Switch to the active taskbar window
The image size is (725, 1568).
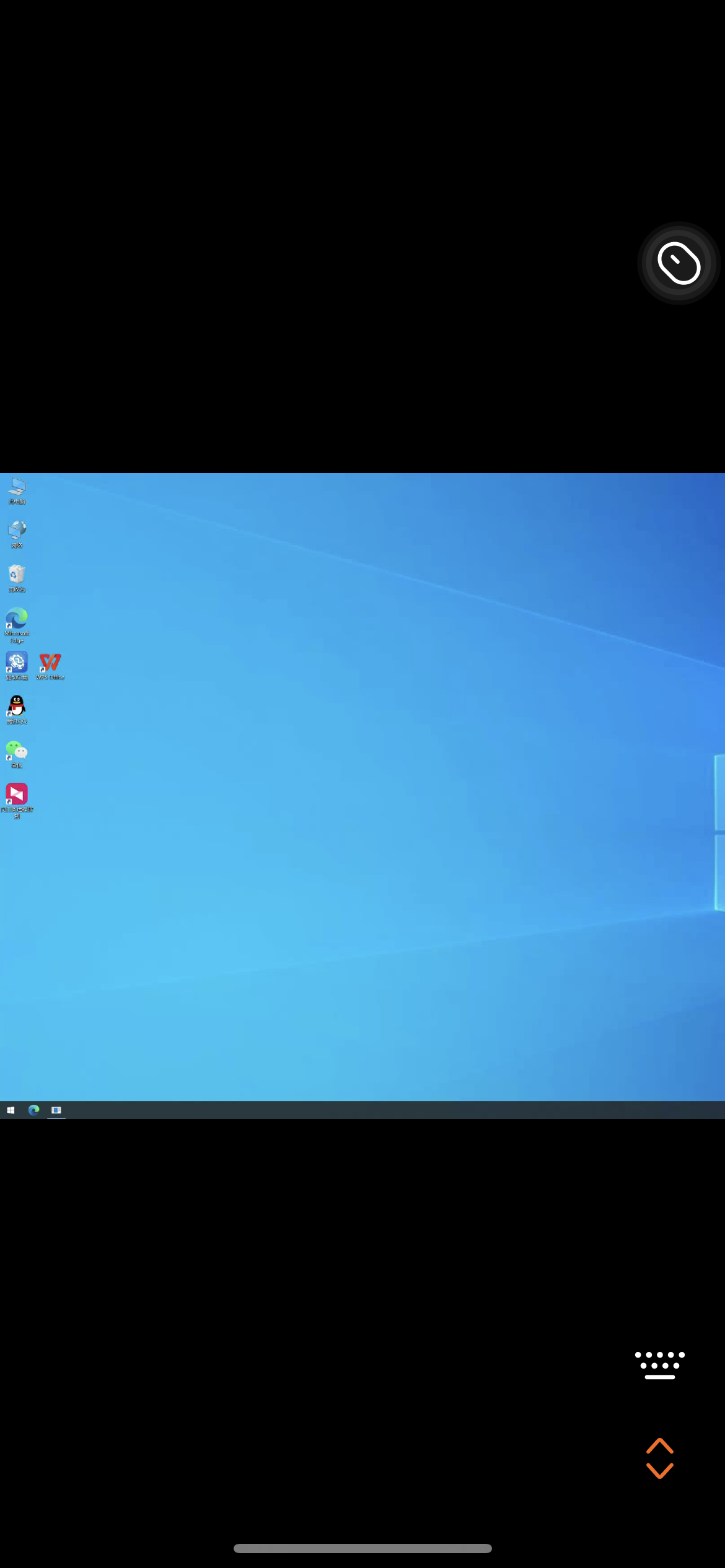(x=56, y=1110)
